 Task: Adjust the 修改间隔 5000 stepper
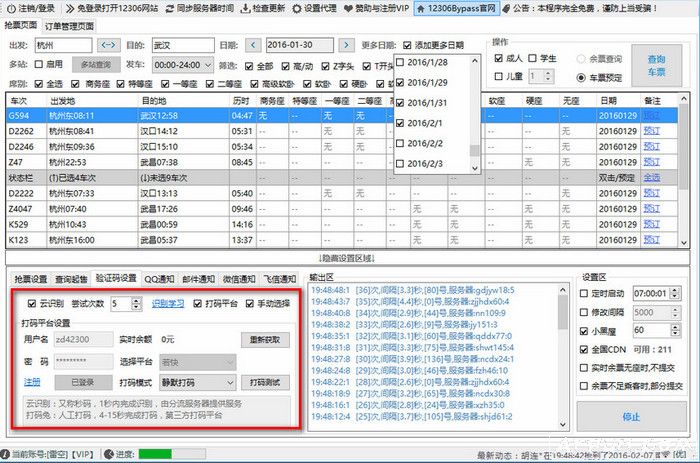(x=675, y=312)
